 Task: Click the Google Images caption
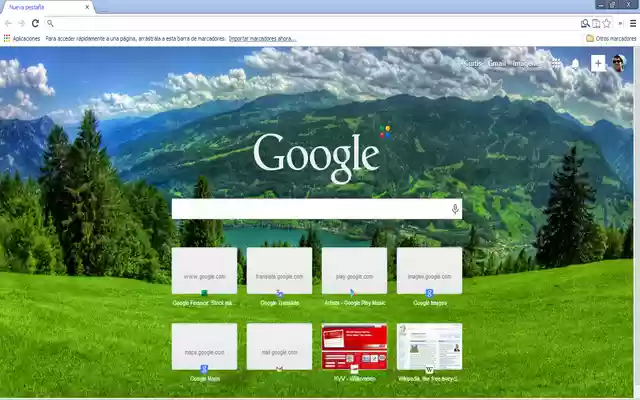point(430,303)
